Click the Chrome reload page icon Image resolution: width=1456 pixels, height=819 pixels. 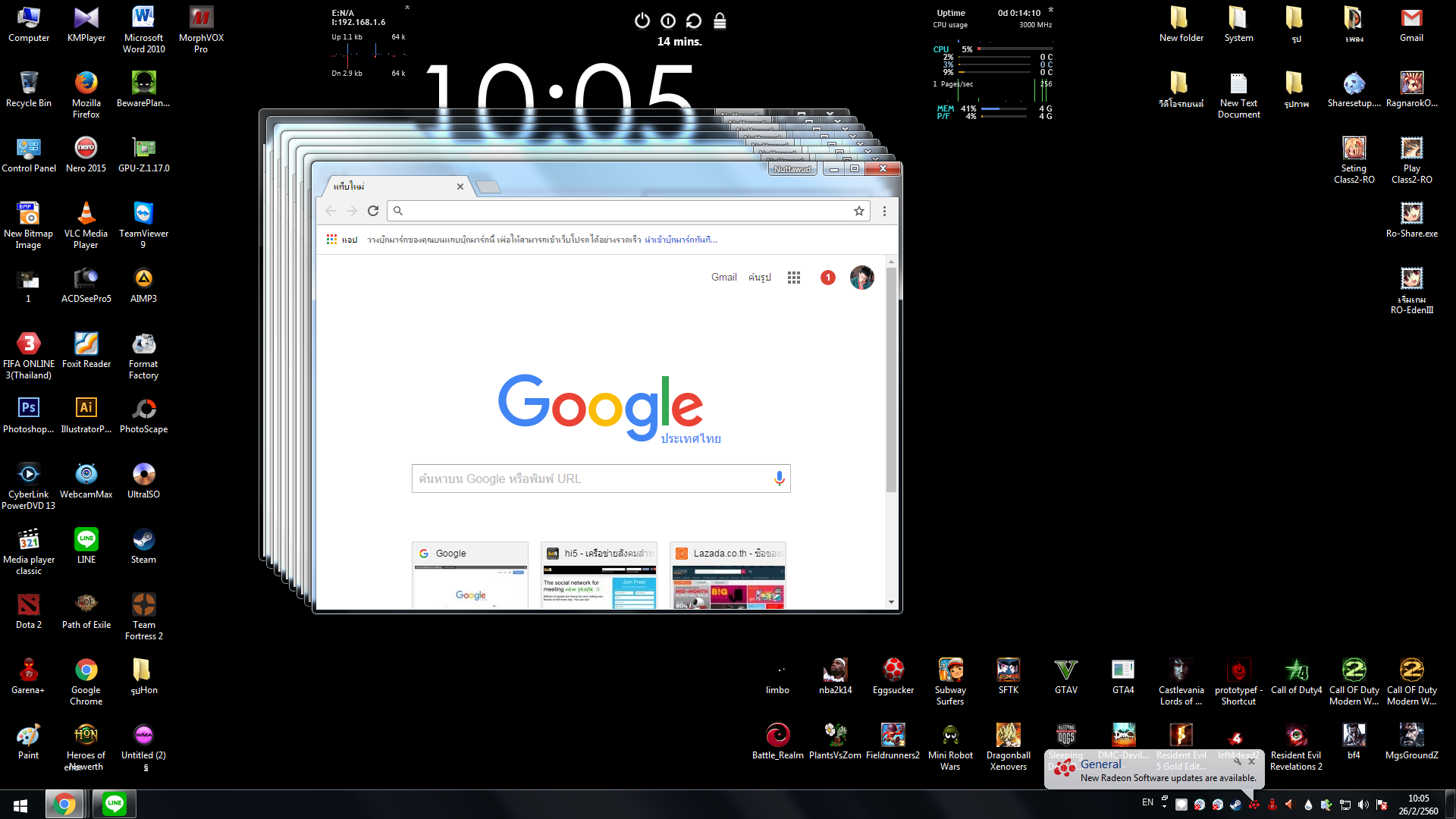(372, 211)
